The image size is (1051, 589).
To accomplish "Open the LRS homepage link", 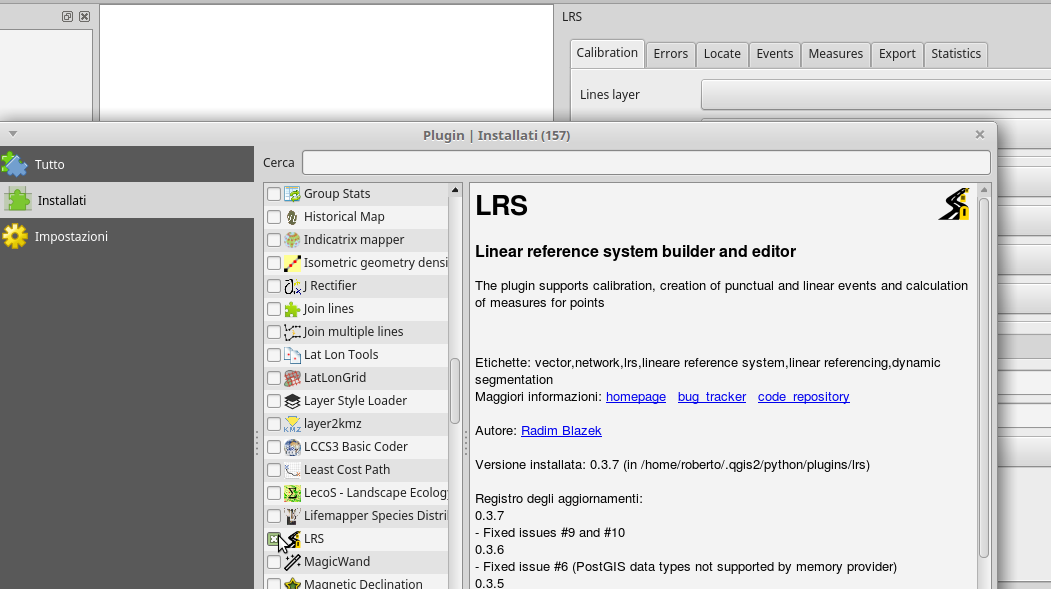I will (635, 397).
